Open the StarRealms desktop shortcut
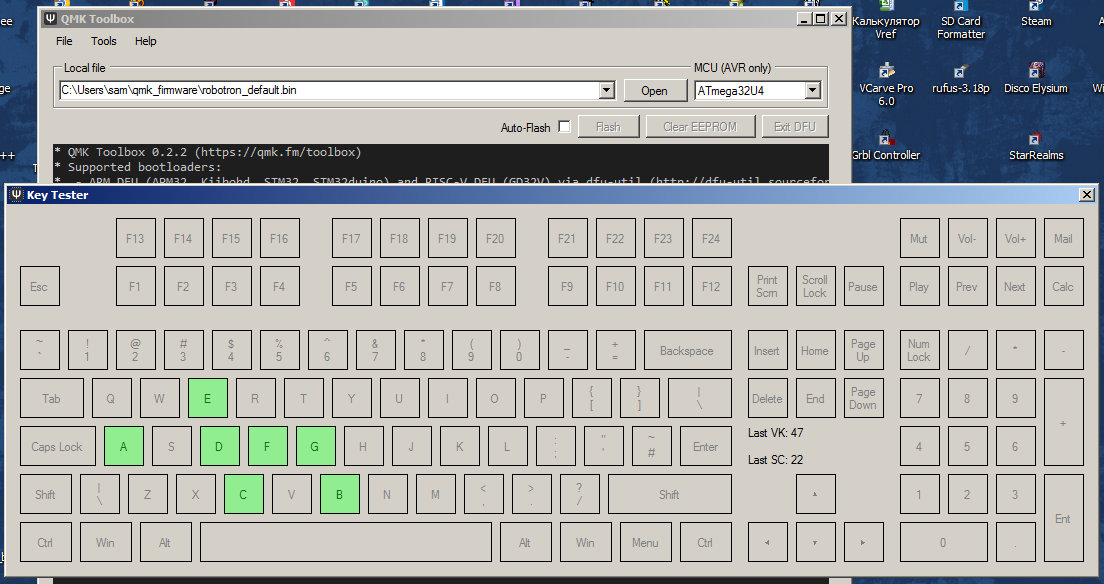This screenshot has width=1104, height=584. point(1036,144)
